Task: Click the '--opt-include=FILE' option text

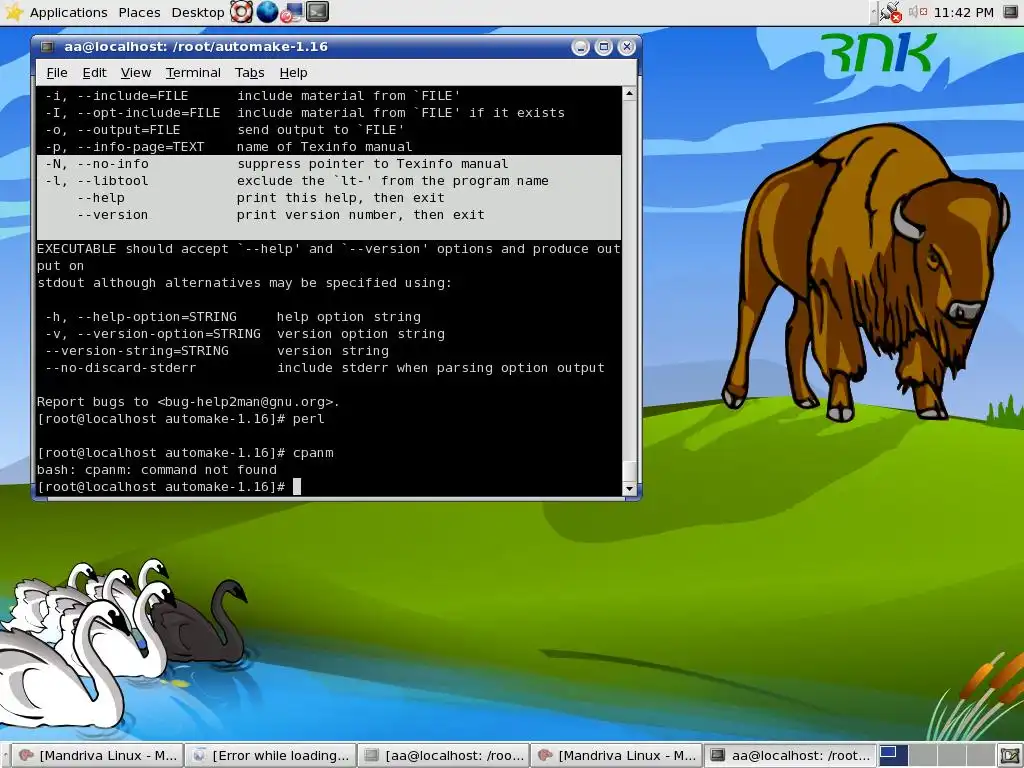Action: pyautogui.click(x=149, y=113)
